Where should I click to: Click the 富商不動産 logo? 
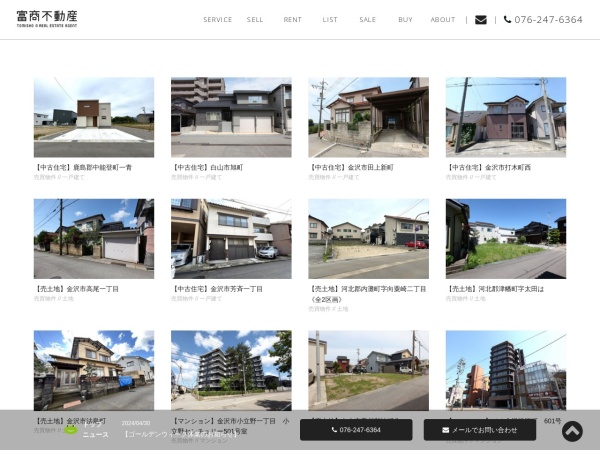tap(47, 19)
